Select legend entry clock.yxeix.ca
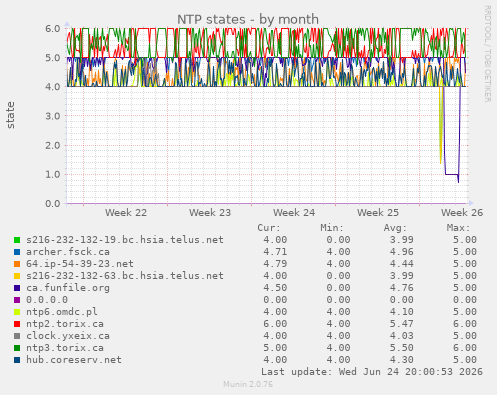Viewport: 497px width, 395px height. (68, 336)
